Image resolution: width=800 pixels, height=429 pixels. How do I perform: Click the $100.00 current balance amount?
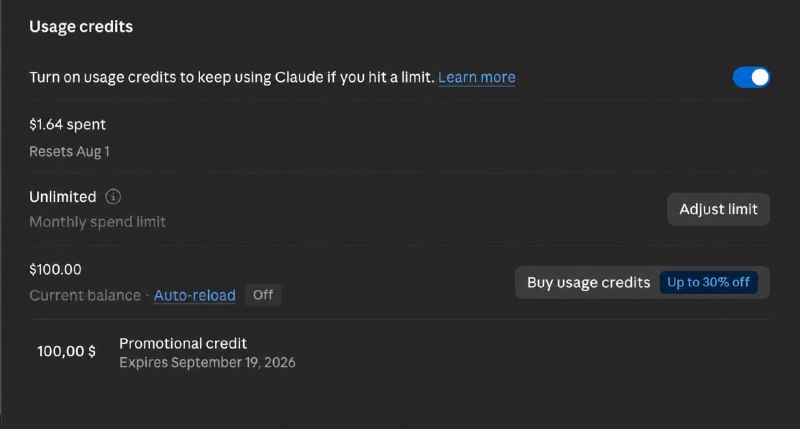[x=55, y=269]
